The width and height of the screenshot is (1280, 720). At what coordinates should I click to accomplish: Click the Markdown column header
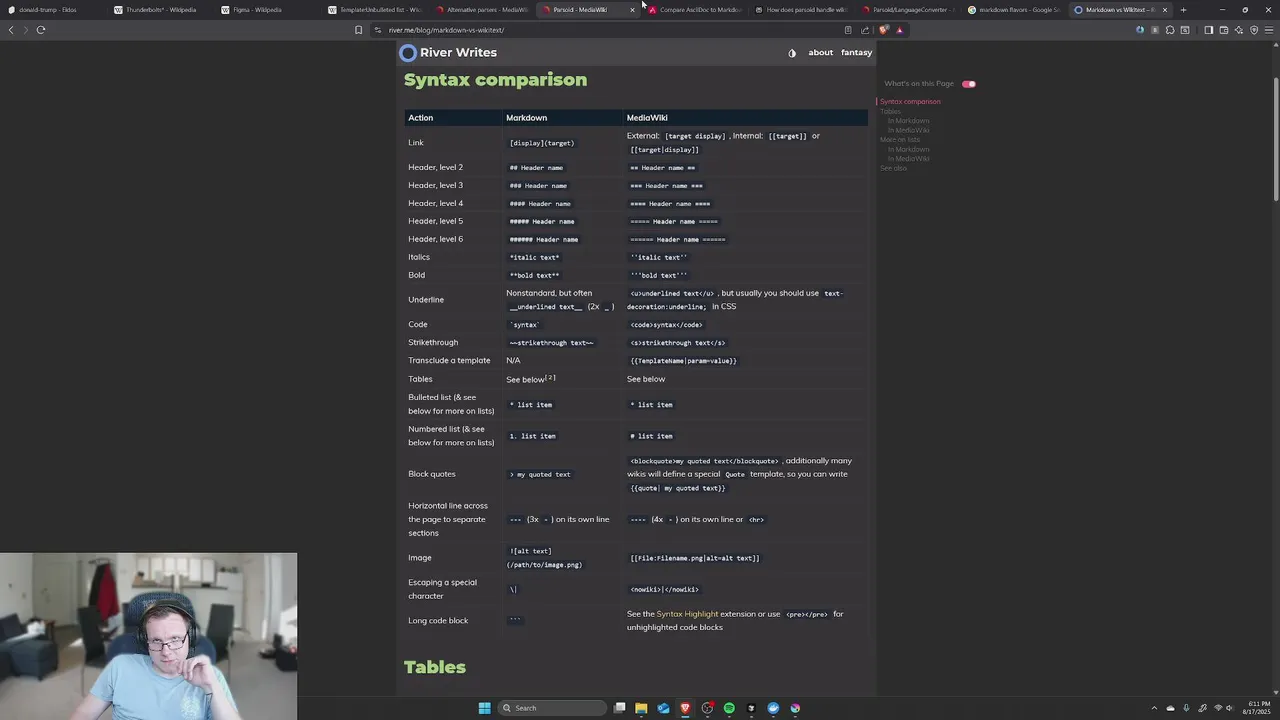pos(526,118)
